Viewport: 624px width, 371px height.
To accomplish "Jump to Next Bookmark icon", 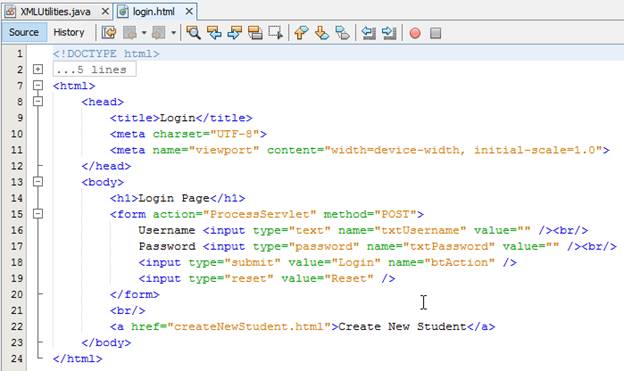I will (x=322, y=33).
